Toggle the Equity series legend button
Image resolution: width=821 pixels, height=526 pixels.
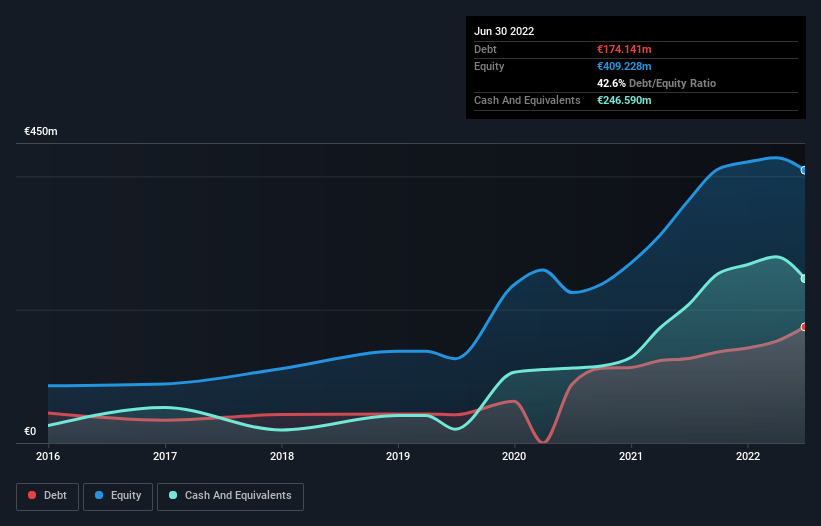118,496
